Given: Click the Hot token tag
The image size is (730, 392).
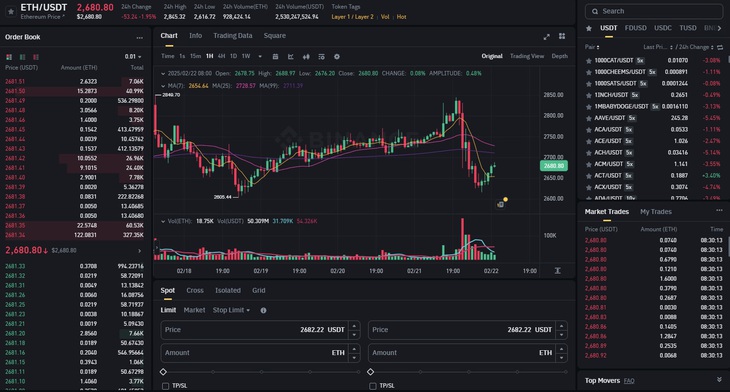Looking at the screenshot, I should (x=401, y=17).
